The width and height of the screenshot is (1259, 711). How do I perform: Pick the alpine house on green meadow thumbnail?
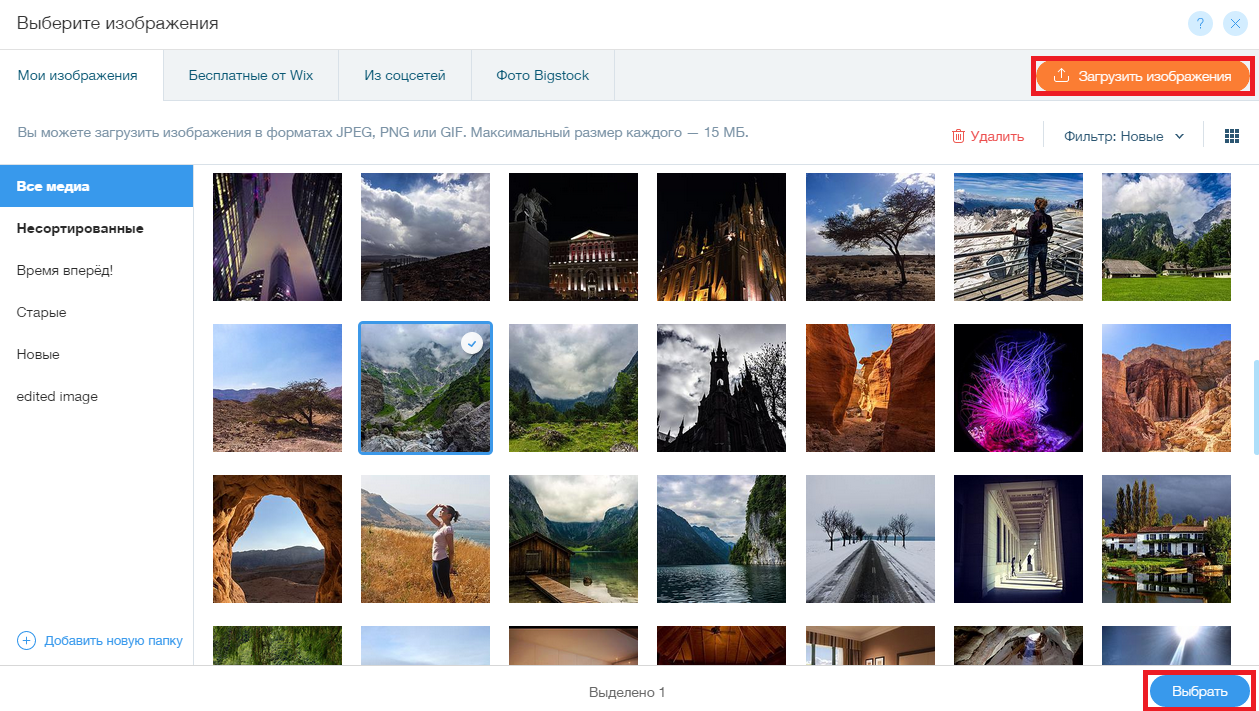coord(1166,237)
